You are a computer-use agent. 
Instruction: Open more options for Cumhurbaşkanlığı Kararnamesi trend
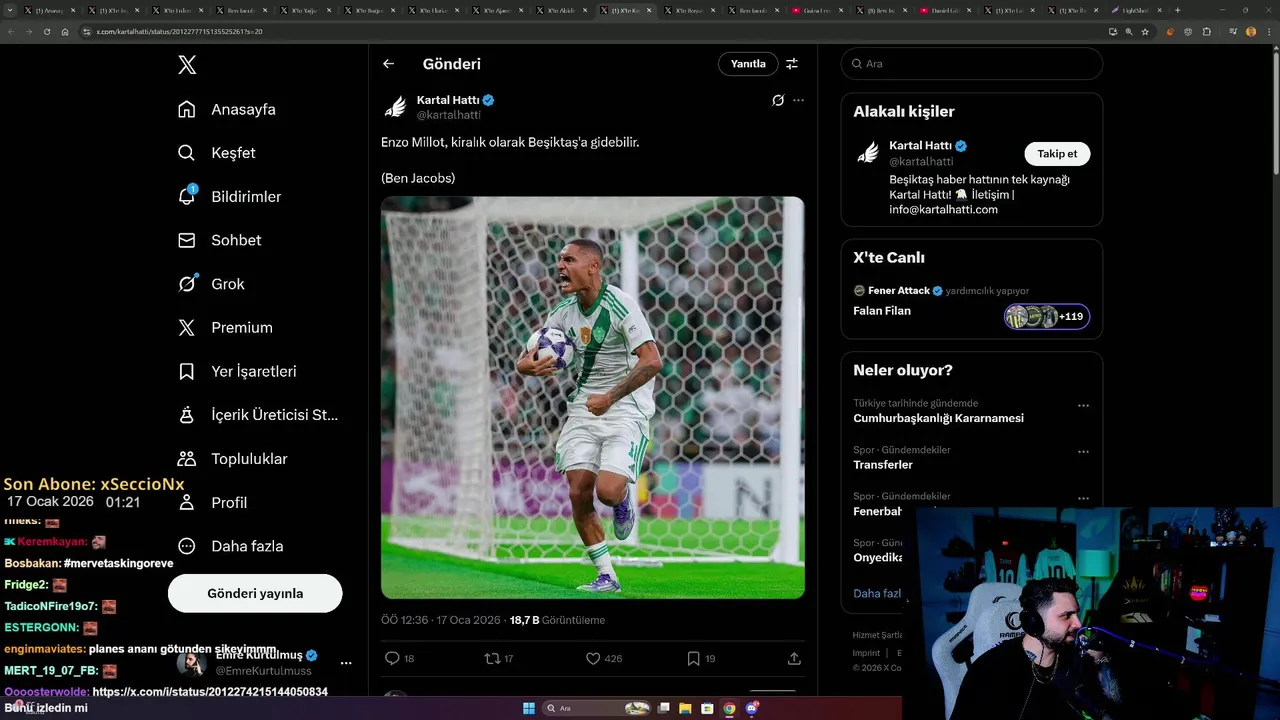point(1083,406)
